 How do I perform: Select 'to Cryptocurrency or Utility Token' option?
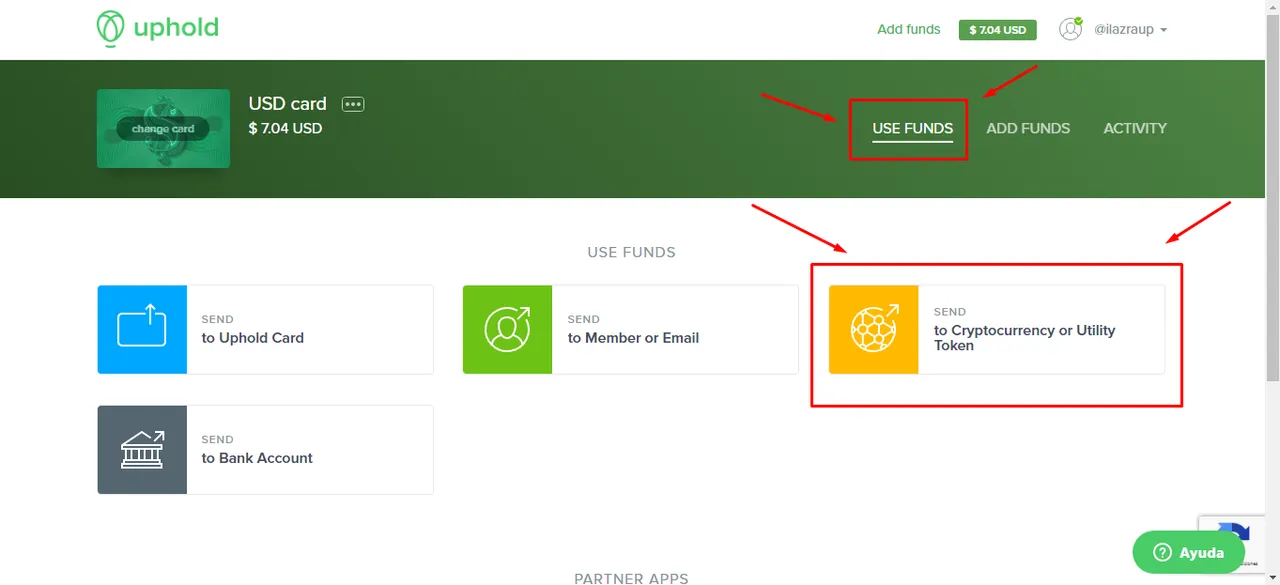pyautogui.click(x=997, y=330)
